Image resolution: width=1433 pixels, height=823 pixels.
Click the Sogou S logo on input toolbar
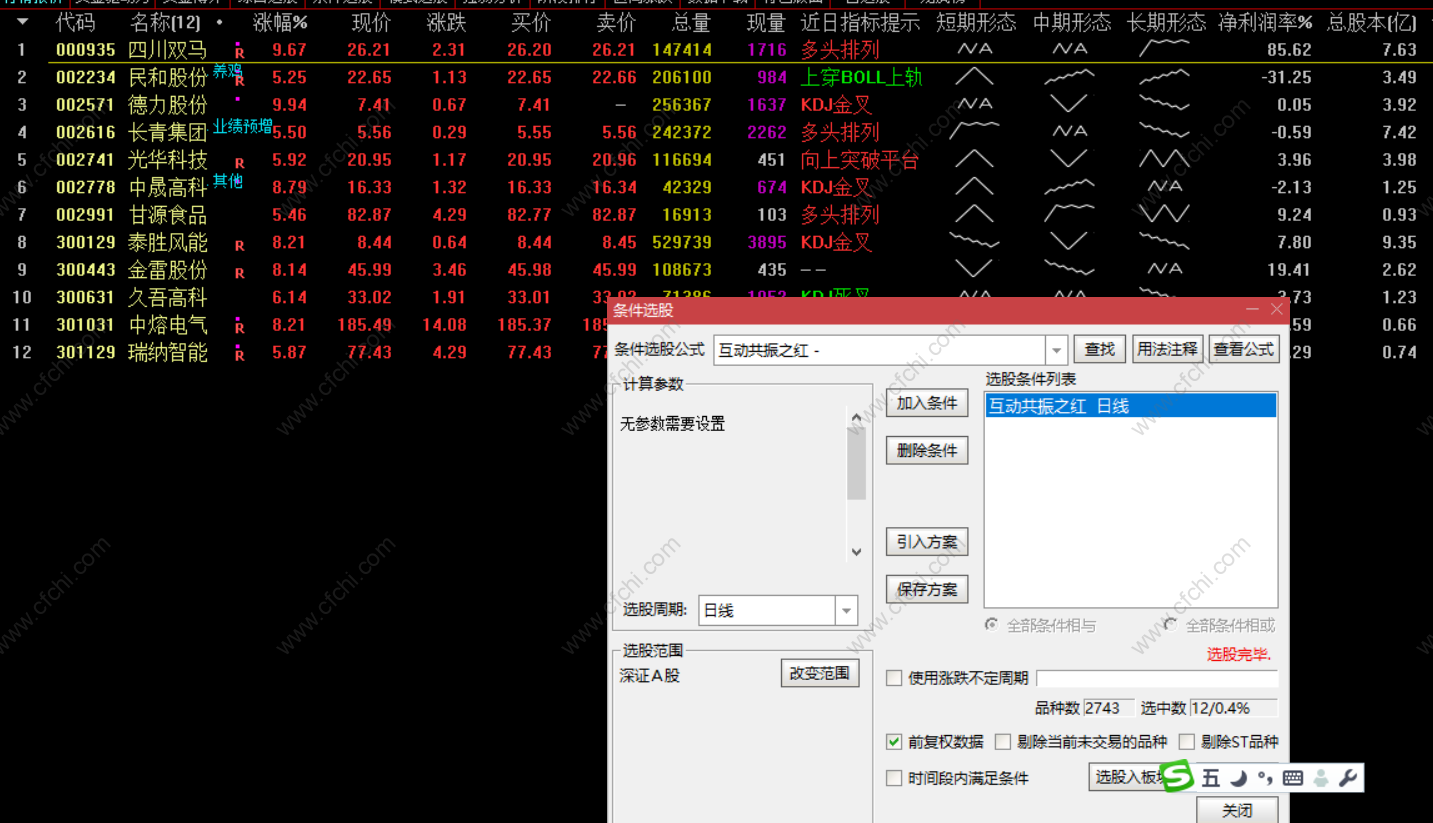(1178, 776)
